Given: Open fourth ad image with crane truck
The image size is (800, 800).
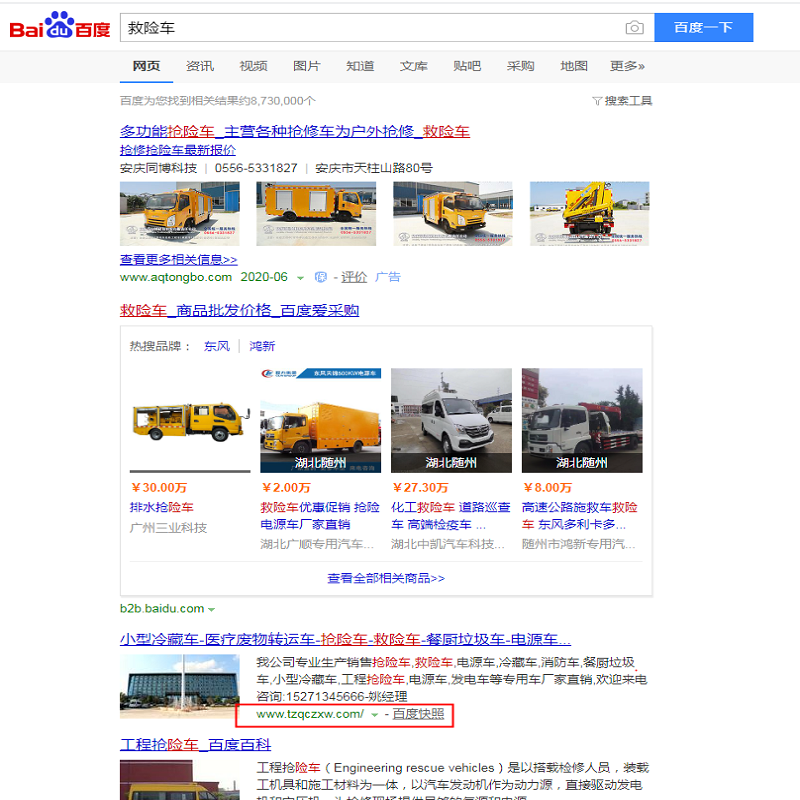Looking at the screenshot, I should pyautogui.click(x=589, y=214).
